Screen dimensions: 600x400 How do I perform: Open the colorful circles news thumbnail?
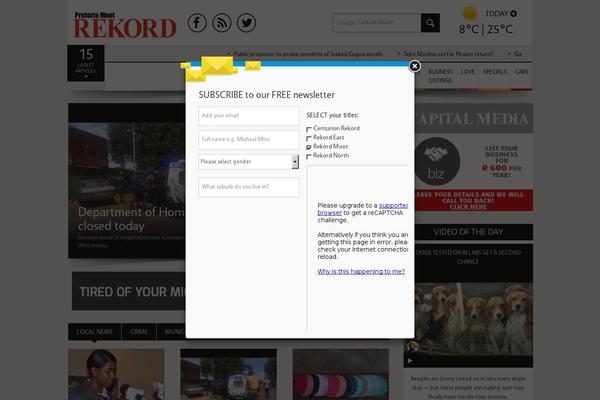341,374
